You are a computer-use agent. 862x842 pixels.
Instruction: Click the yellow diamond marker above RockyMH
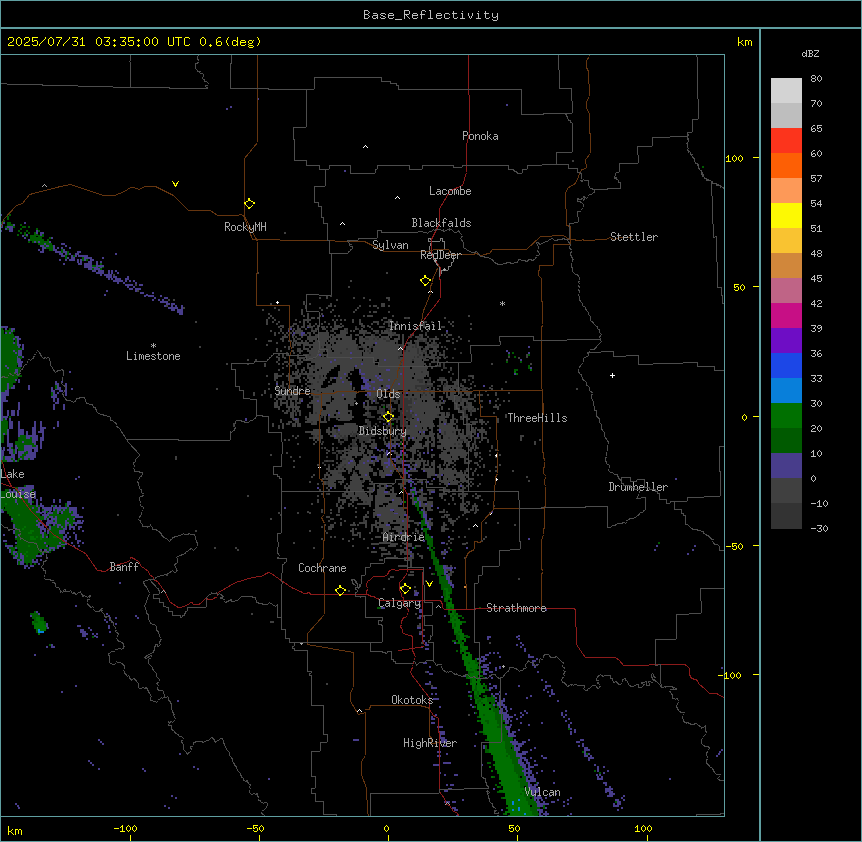point(250,204)
